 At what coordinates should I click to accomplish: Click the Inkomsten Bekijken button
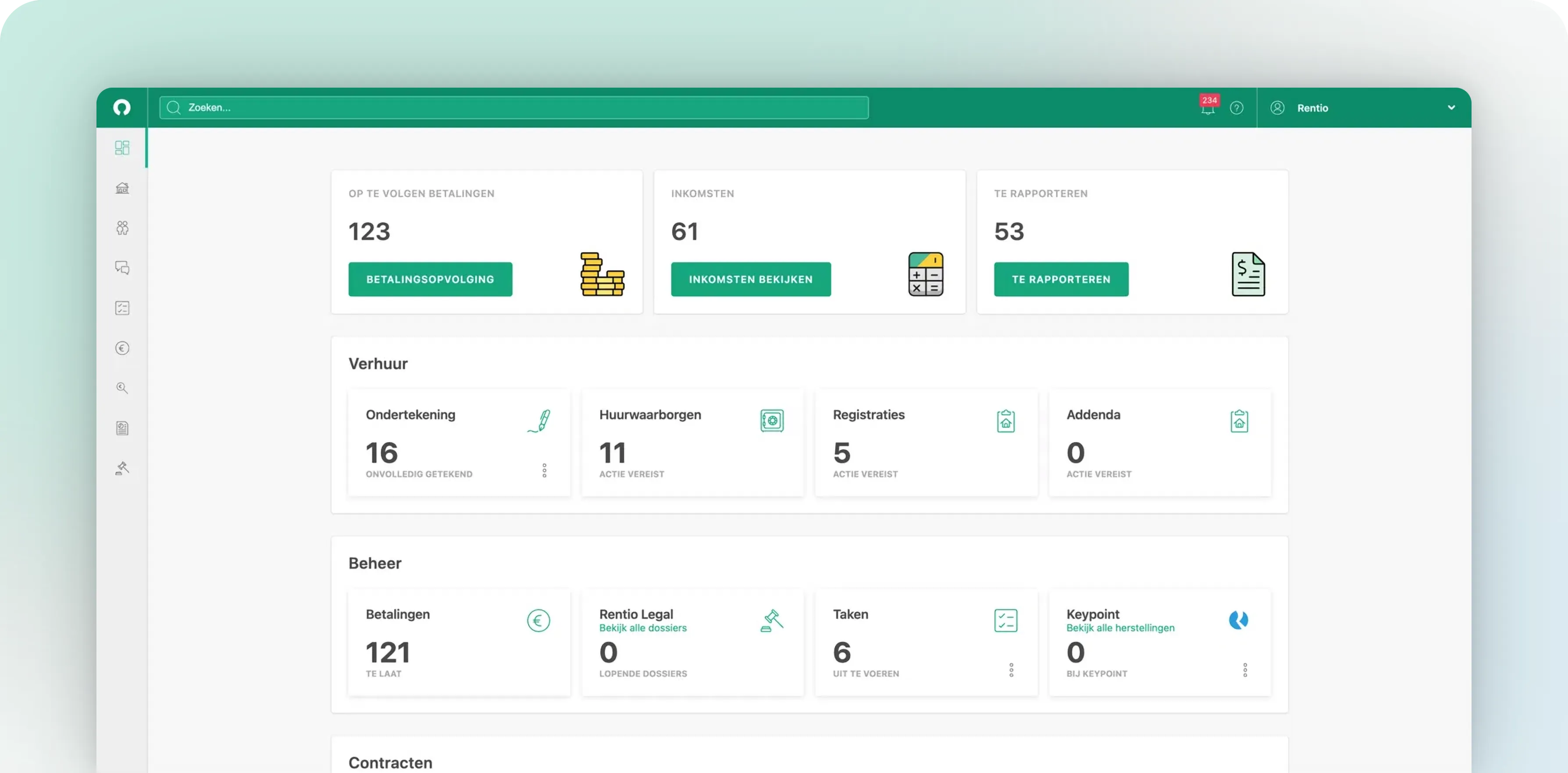point(751,279)
